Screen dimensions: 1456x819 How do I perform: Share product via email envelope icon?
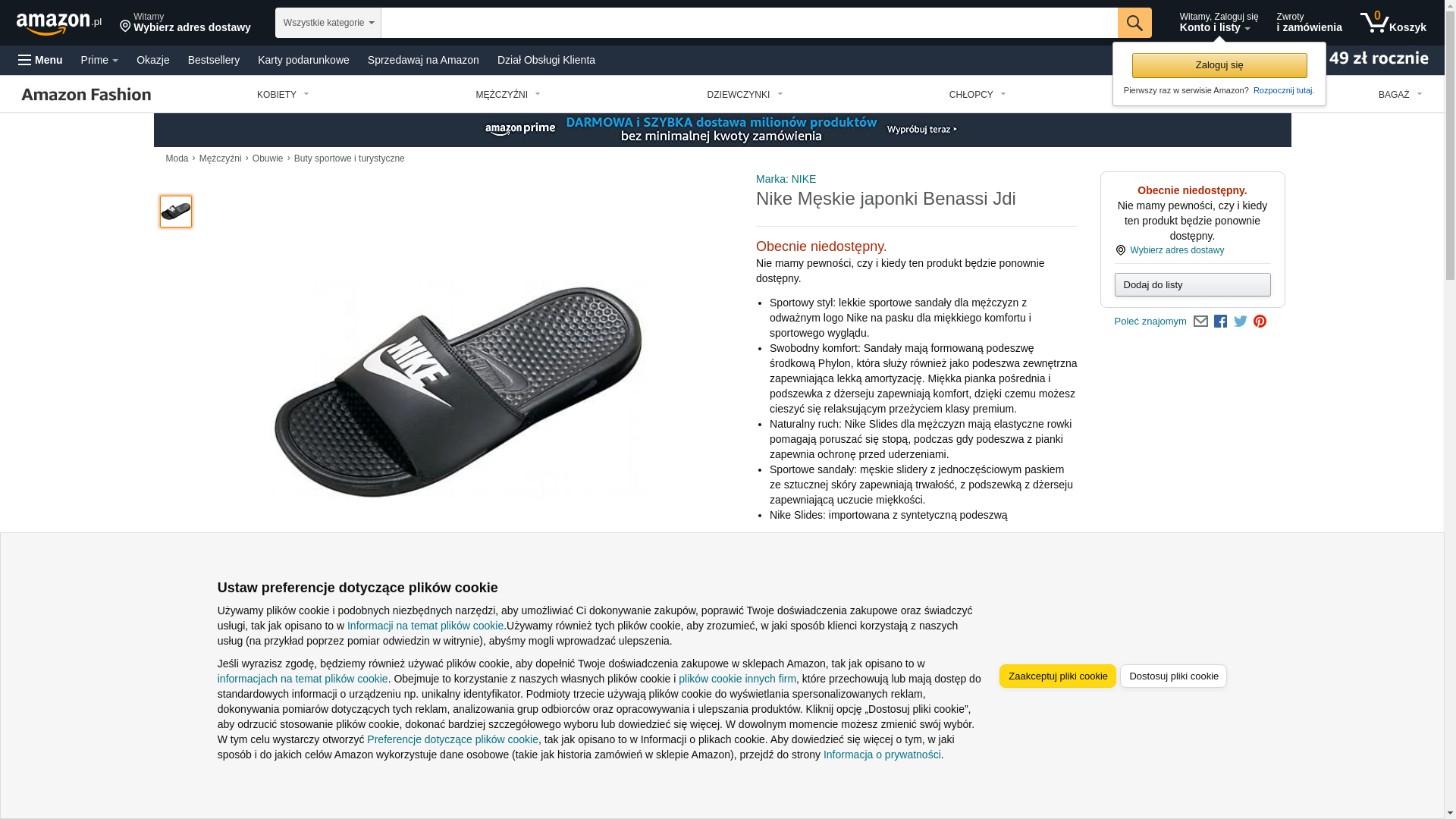pyautogui.click(x=1200, y=322)
